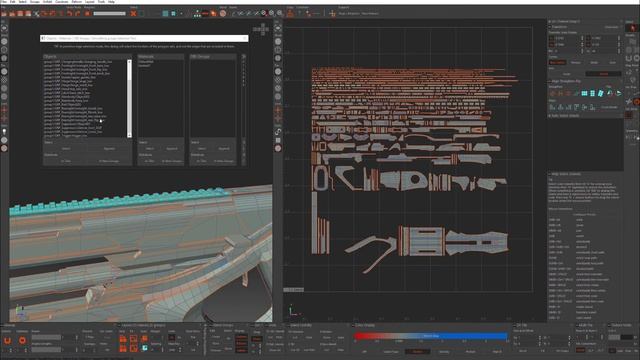Click Select under the Materials list
The width and height of the screenshot is (640, 360).
(x=150, y=149)
